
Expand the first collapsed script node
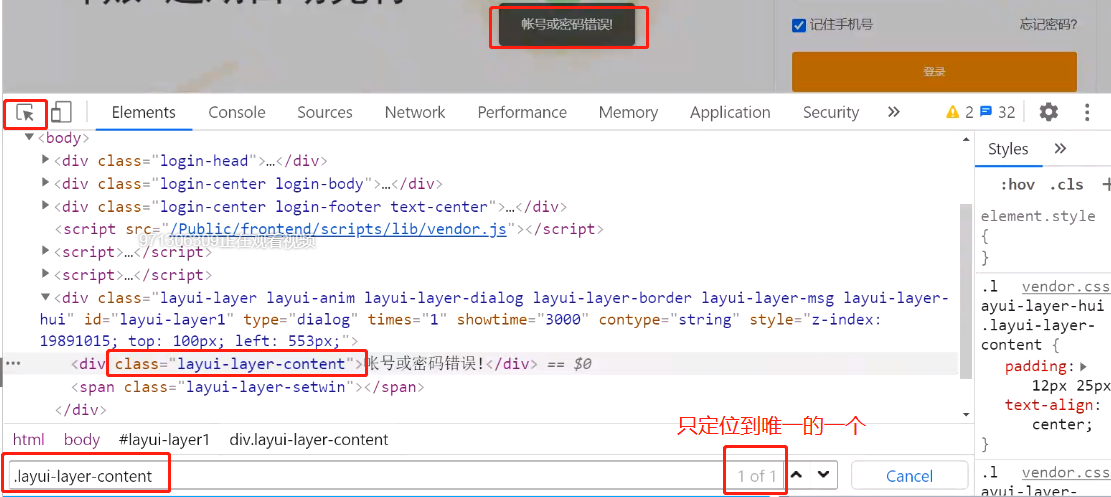point(47,252)
